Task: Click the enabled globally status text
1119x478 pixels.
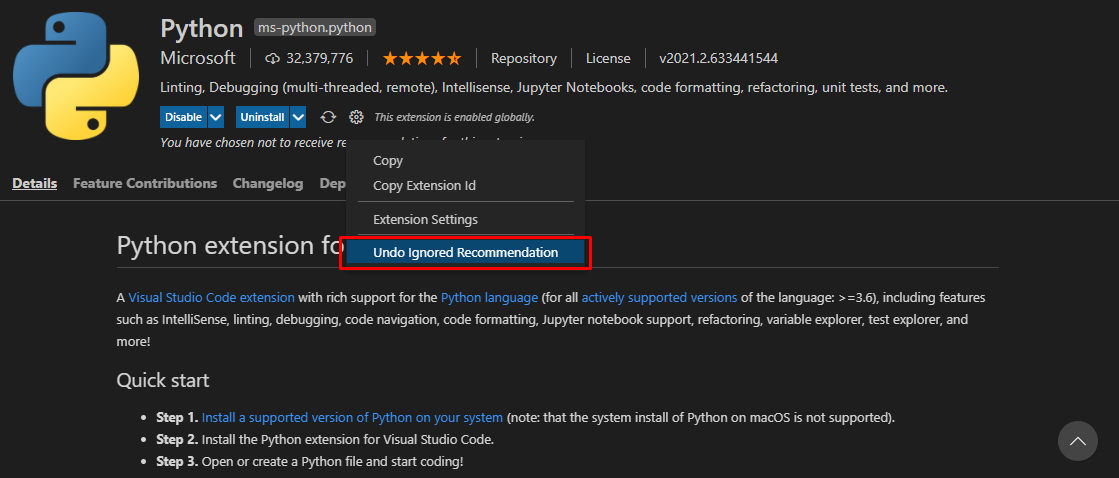Action: (455, 117)
